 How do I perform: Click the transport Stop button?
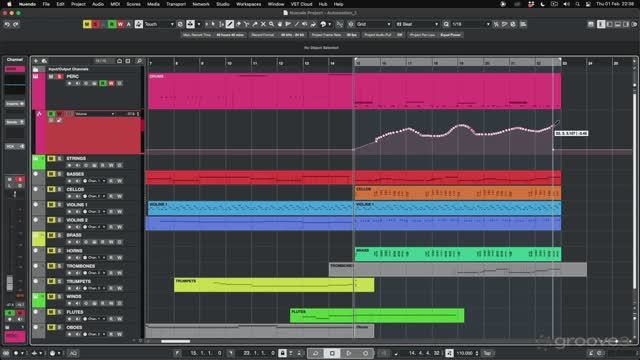tap(332, 353)
